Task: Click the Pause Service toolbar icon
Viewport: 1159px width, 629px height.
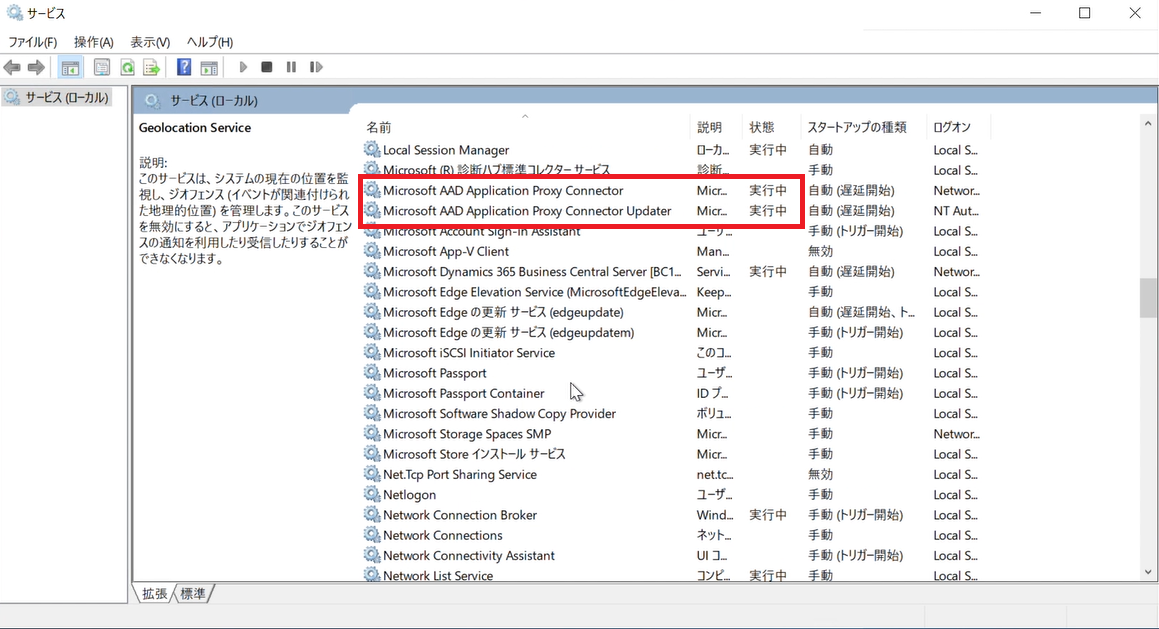Action: pos(291,67)
